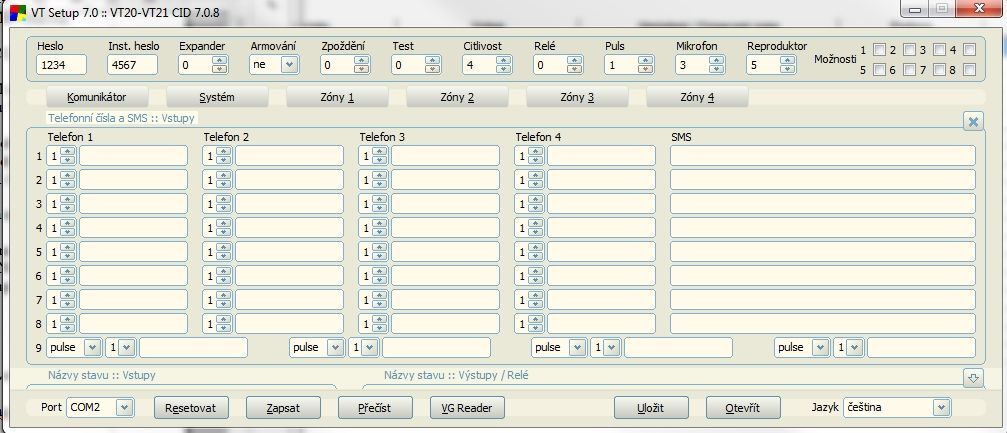The height and width of the screenshot is (433, 1007).
Task: Click the VG Reader button
Action: point(467,408)
